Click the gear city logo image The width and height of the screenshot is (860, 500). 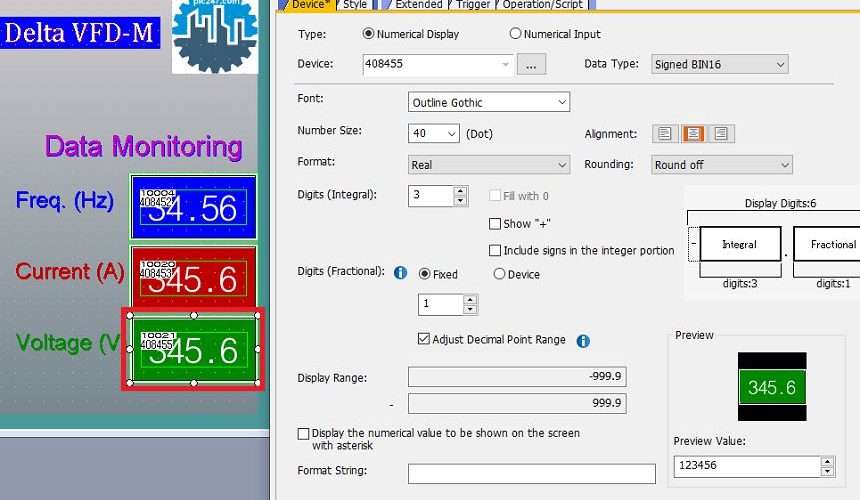coord(215,37)
